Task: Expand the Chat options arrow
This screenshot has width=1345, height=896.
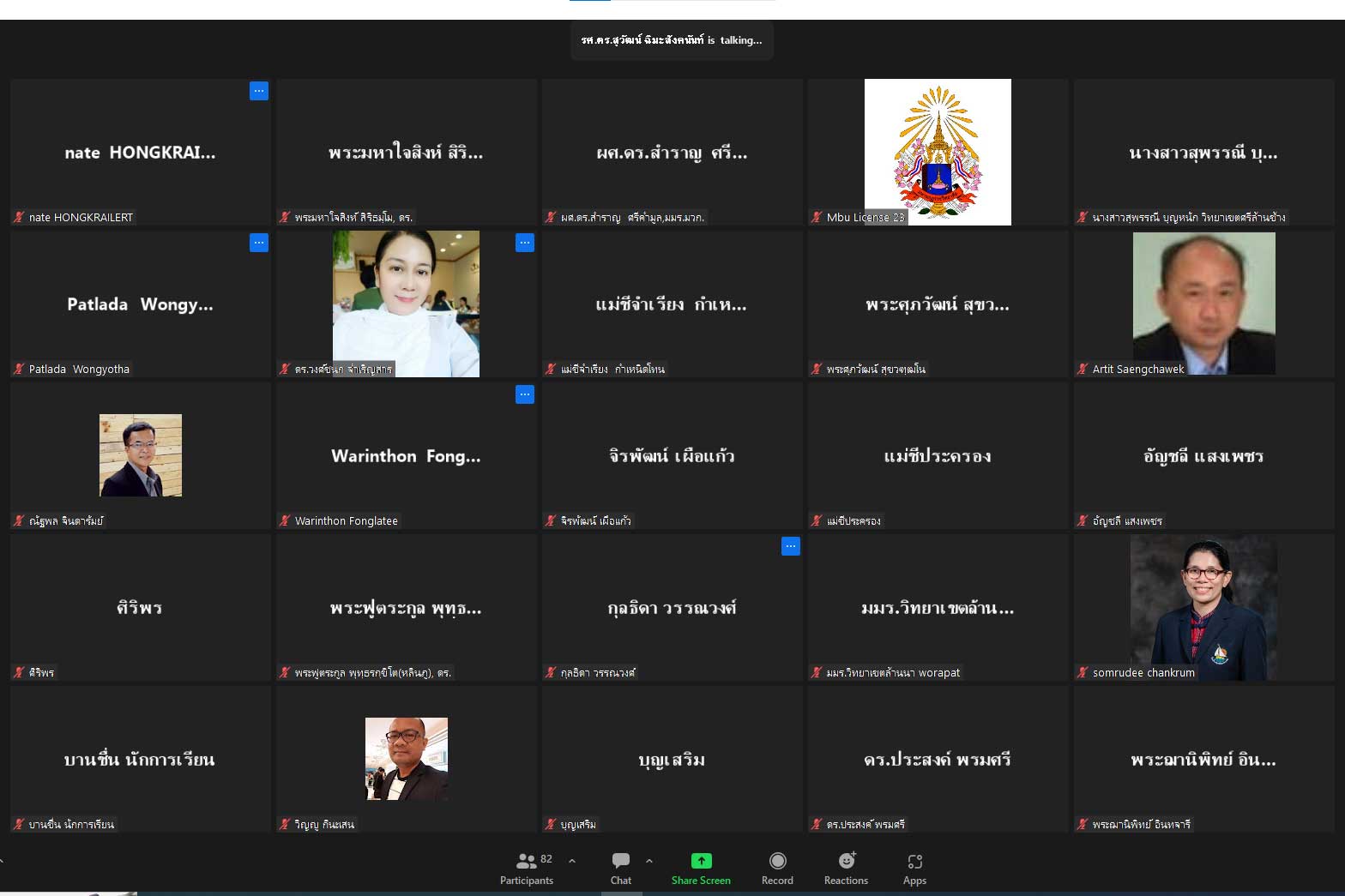Action: coord(649,861)
